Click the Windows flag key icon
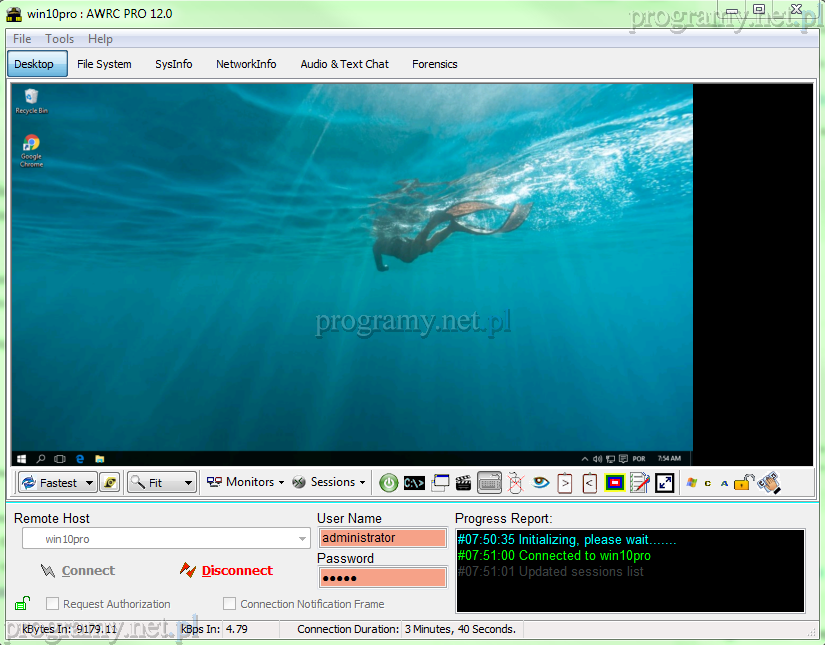Viewport: 825px width, 645px height. (691, 483)
